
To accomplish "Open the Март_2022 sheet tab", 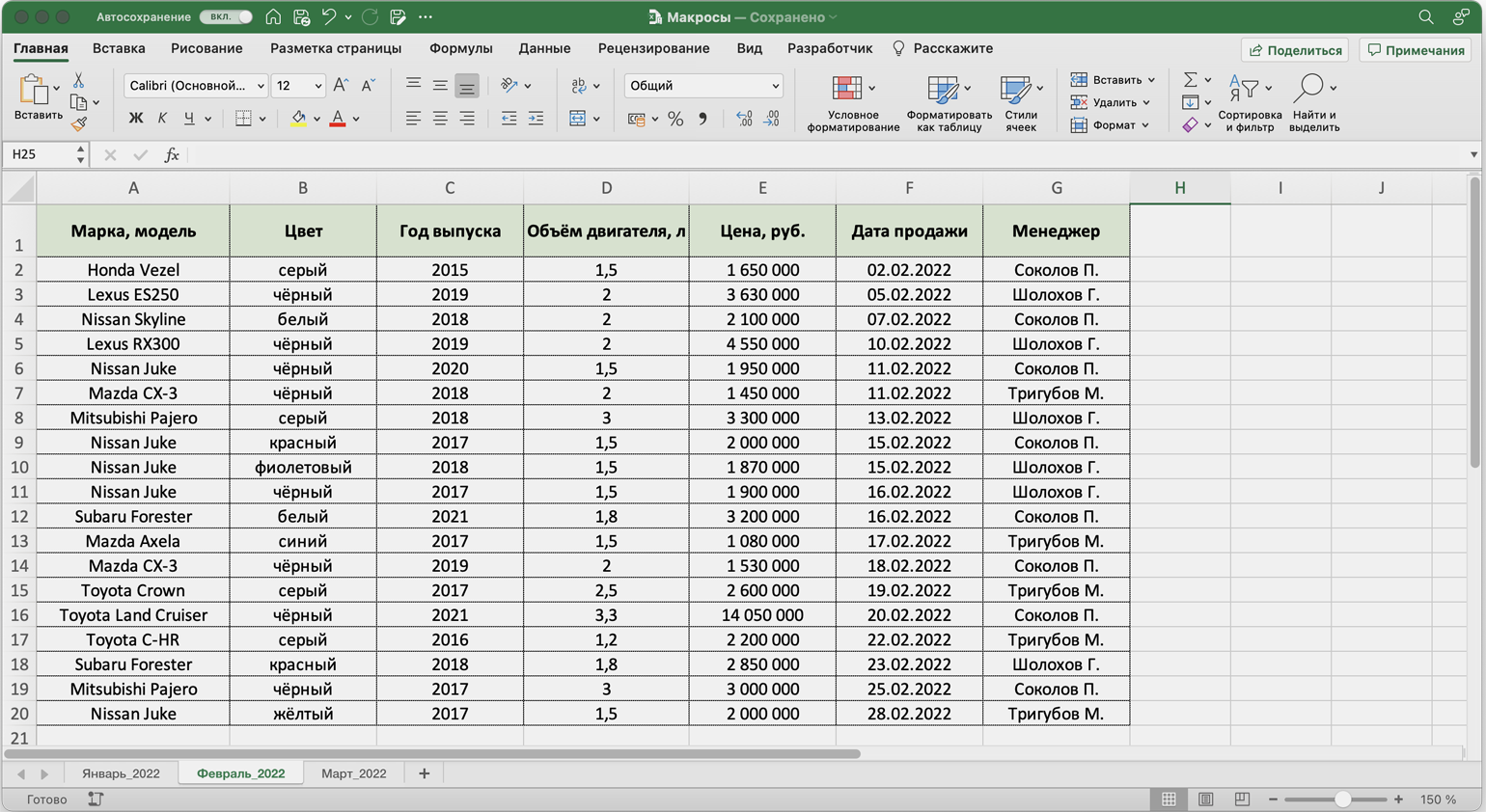I will tap(353, 773).
